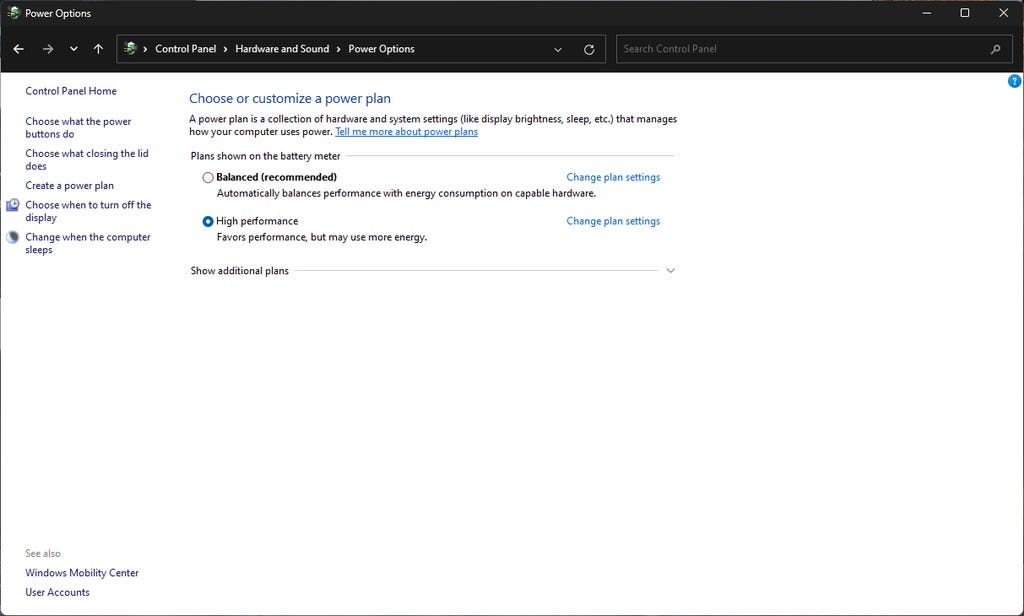Viewport: 1024px width, 616px height.
Task: Expand the chevron after Control Panel breadcrumb
Action: coord(226,49)
